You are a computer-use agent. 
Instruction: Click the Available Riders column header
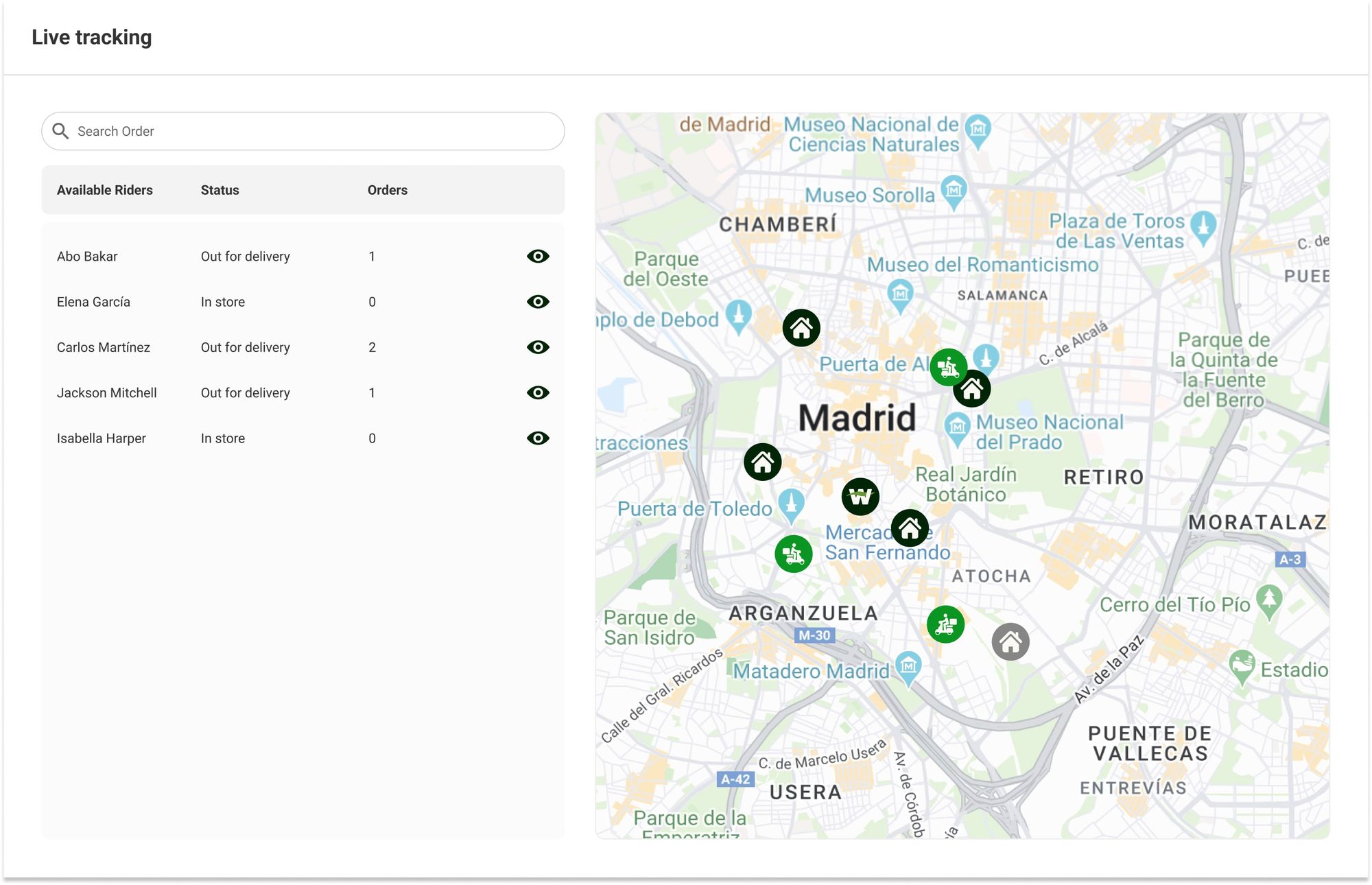(105, 190)
